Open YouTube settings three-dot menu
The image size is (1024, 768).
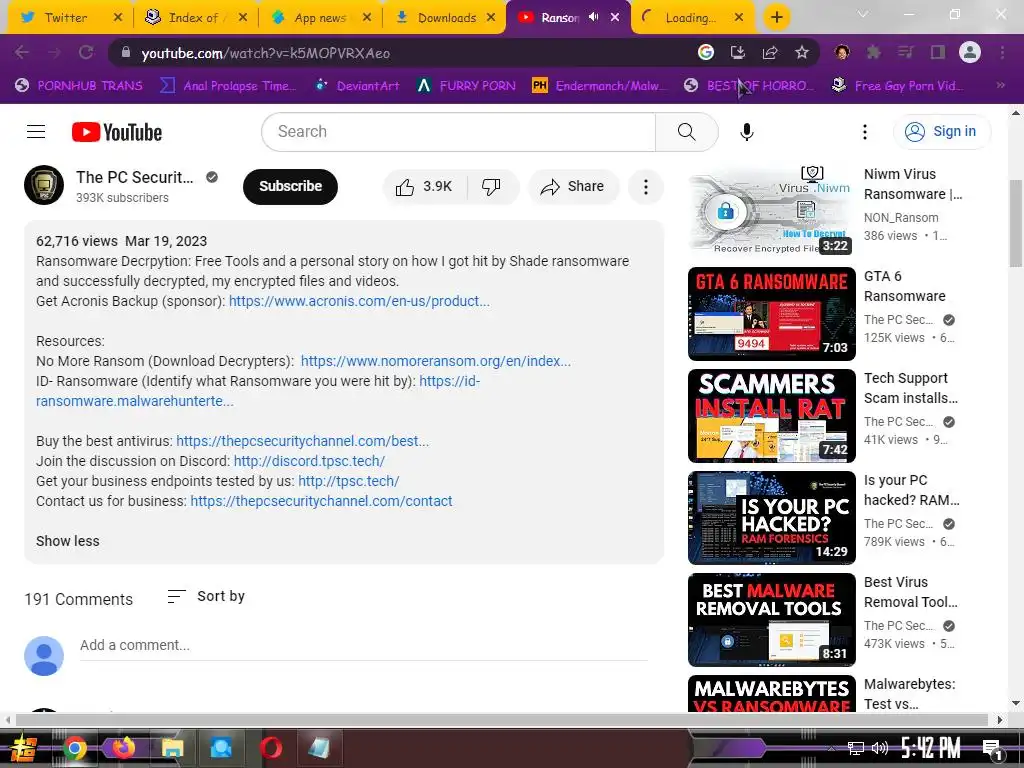tap(865, 132)
